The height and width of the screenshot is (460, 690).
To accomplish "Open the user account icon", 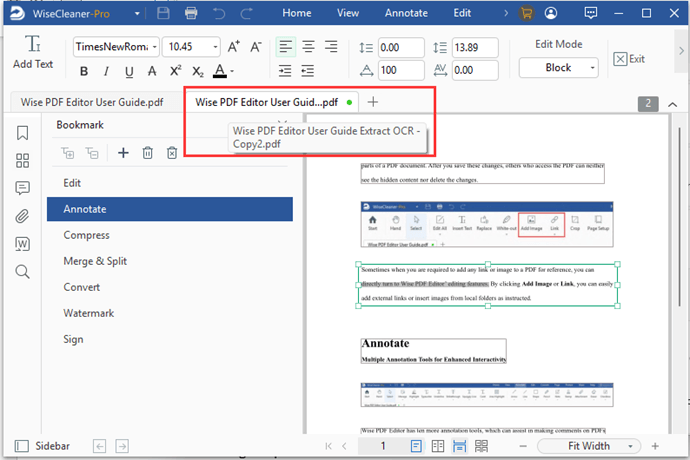I will pyautogui.click(x=551, y=13).
